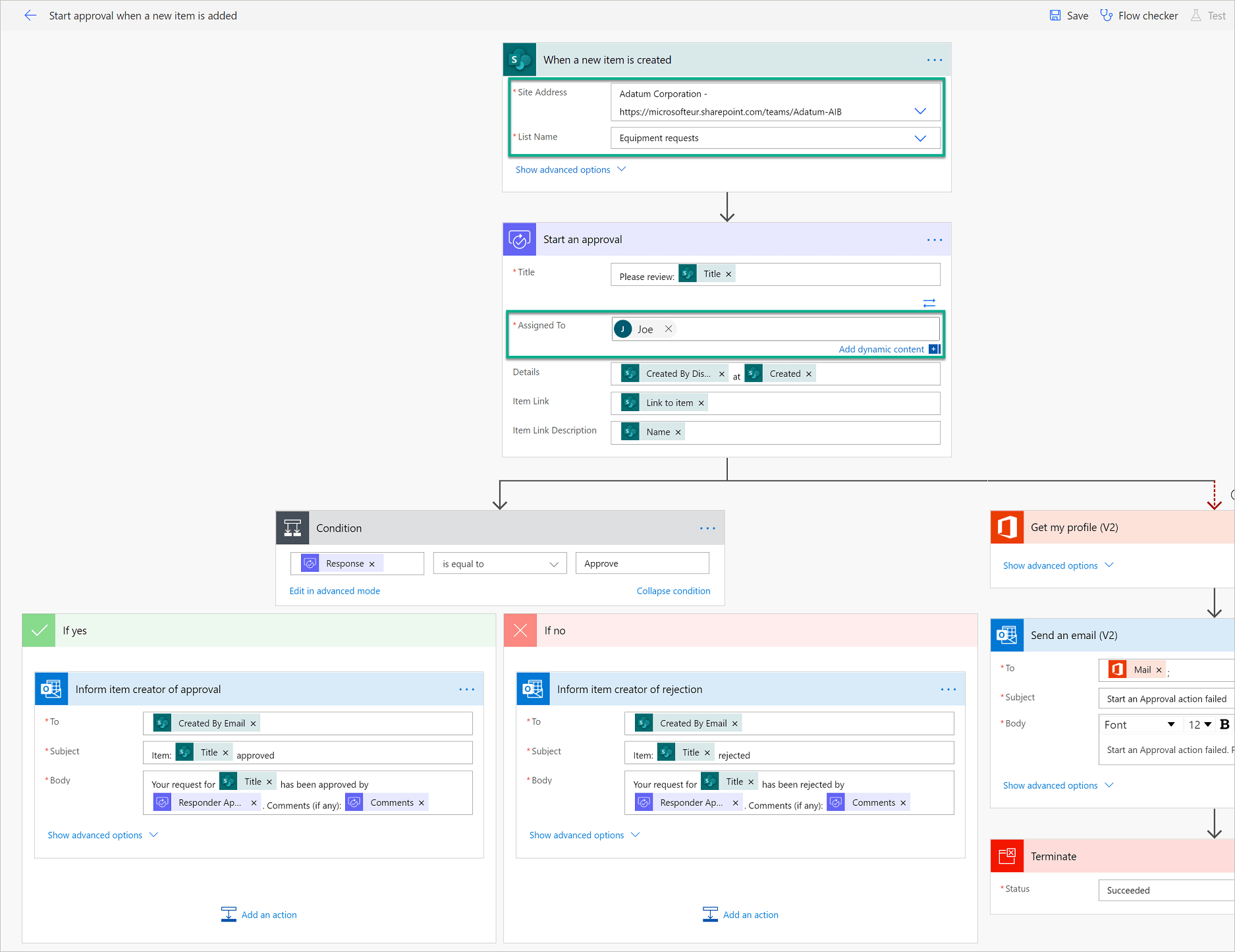Click the Outlook icon on the rejection email action

(x=533, y=688)
